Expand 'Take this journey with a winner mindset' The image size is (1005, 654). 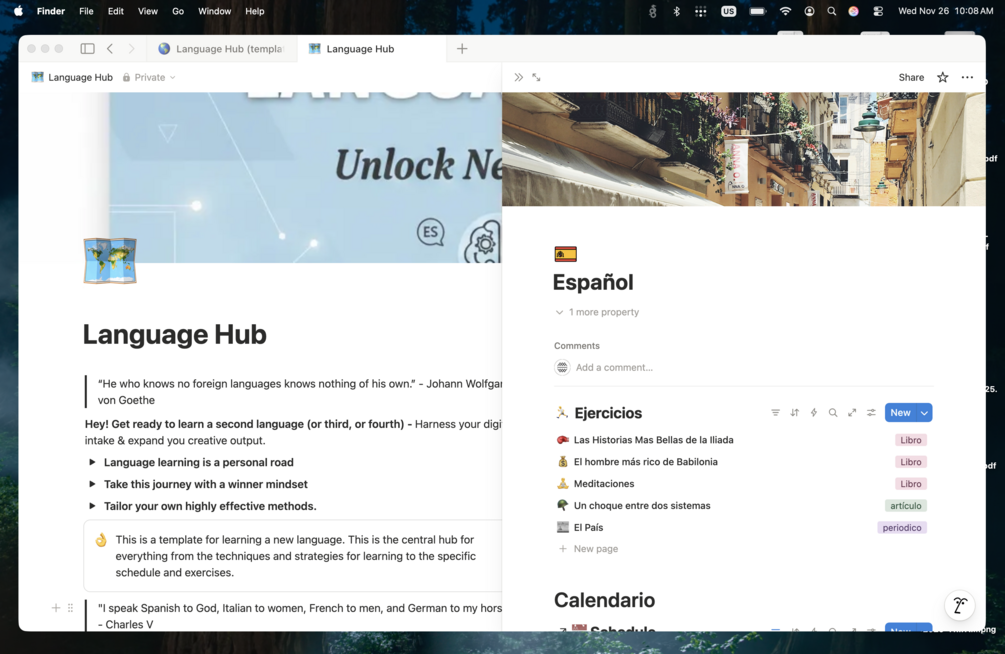point(92,484)
